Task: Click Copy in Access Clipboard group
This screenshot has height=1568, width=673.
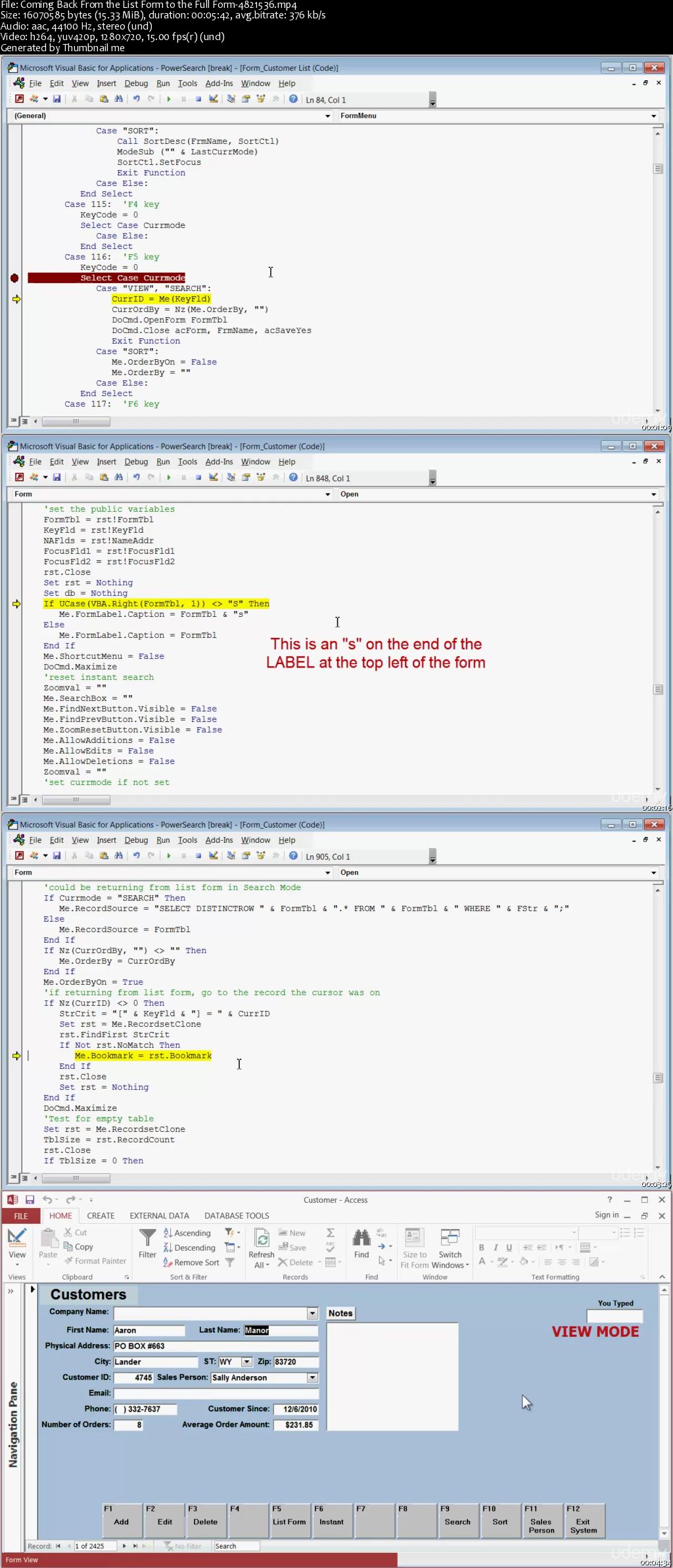Action: [x=78, y=1247]
